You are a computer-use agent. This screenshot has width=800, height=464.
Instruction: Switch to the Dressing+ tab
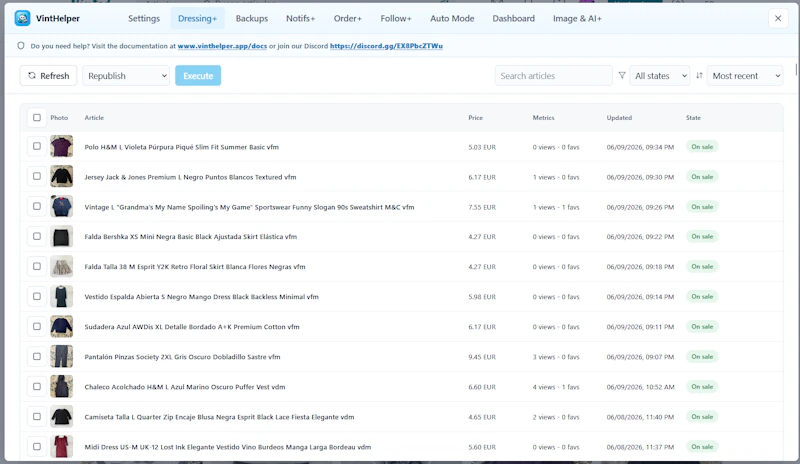click(x=197, y=18)
